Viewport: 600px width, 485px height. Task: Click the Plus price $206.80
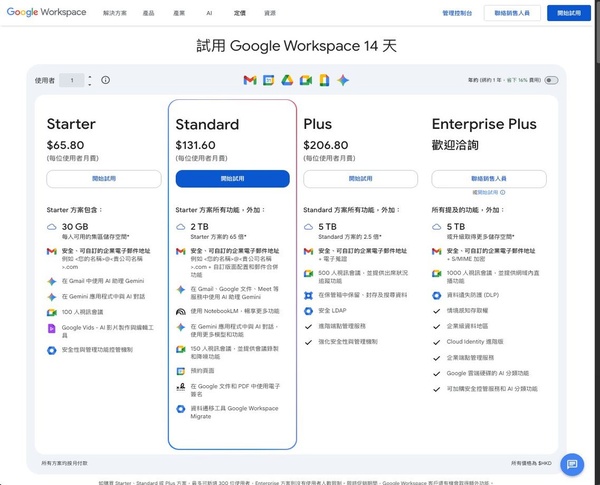pos(326,145)
